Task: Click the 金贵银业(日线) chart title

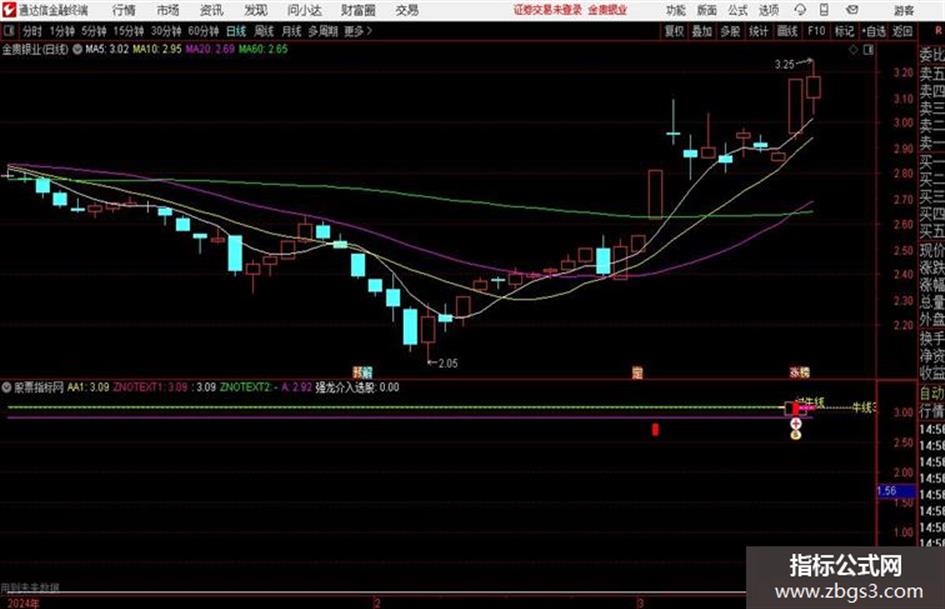Action: pos(36,49)
